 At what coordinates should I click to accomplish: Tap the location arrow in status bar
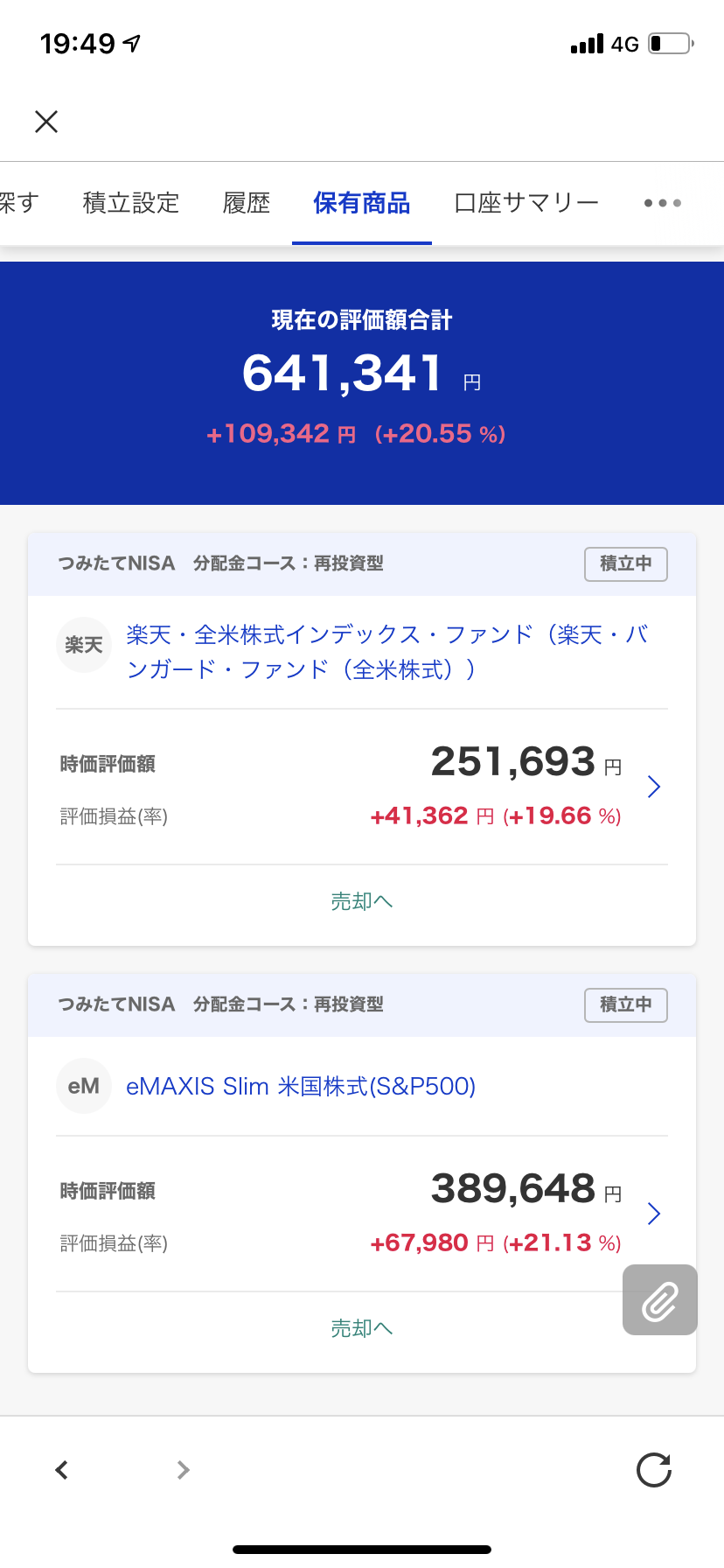[132, 43]
